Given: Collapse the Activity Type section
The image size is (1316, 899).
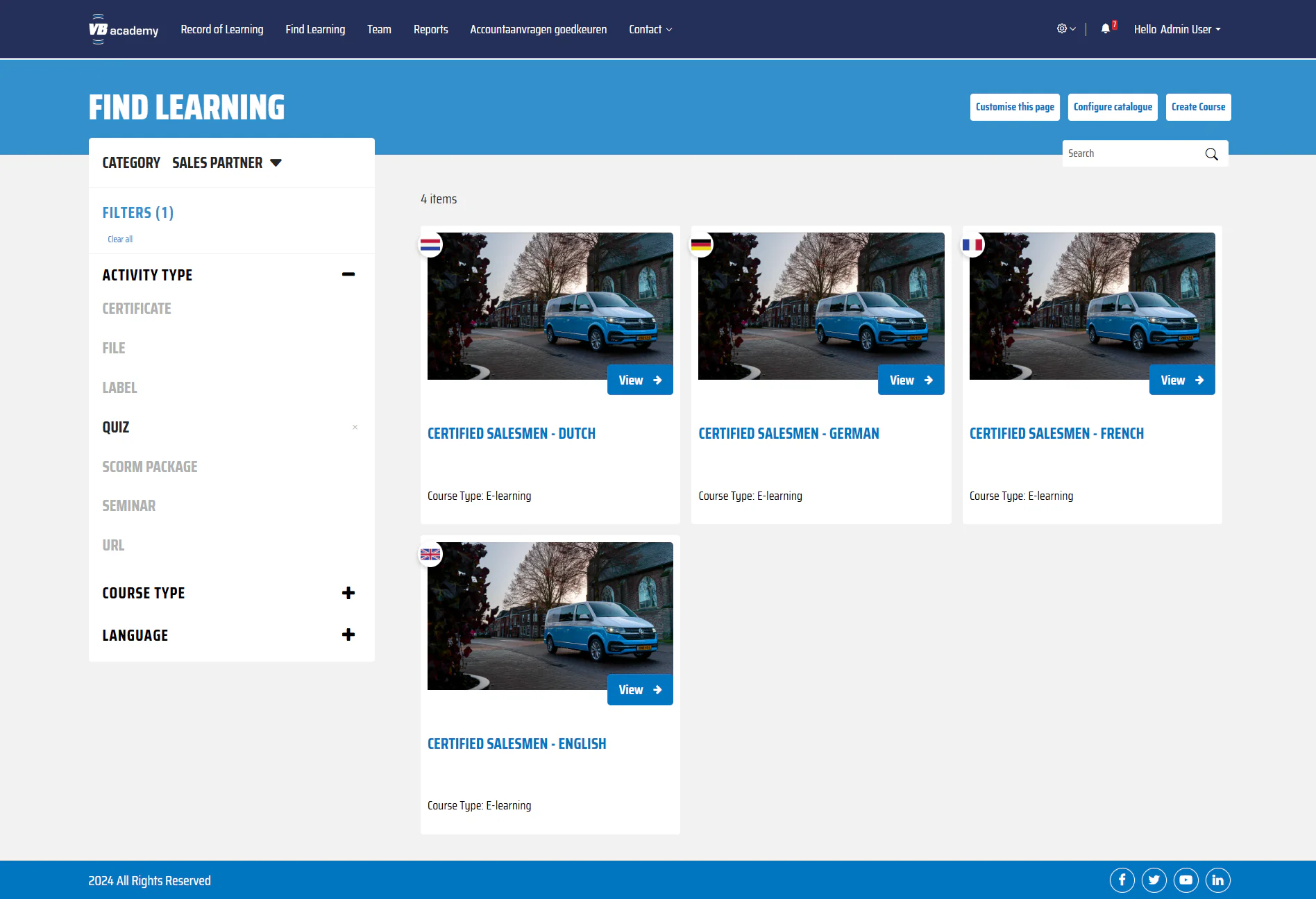Looking at the screenshot, I should (348, 275).
